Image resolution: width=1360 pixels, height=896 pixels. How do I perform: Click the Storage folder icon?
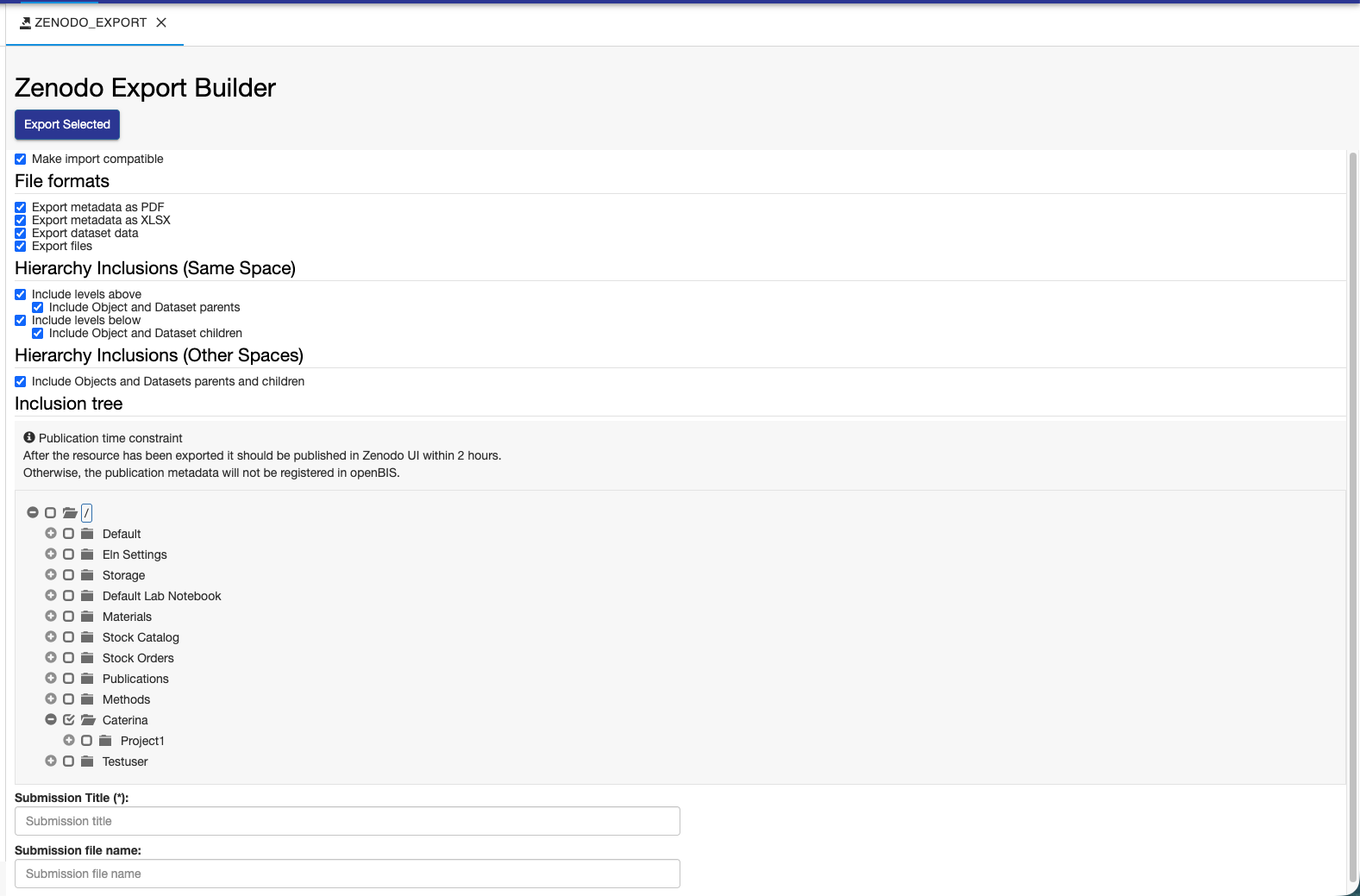pos(87,574)
